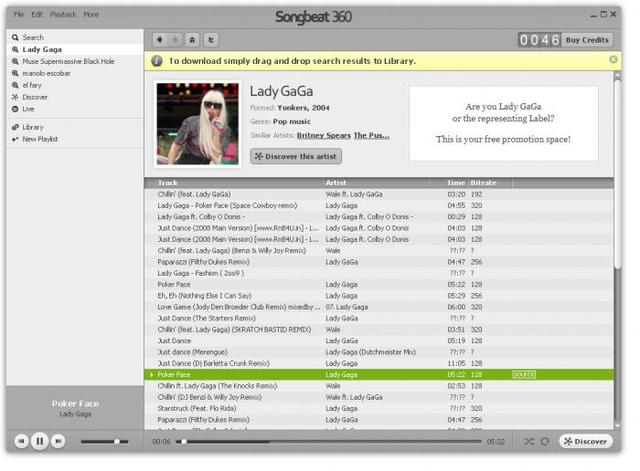Toggle shuffle playback
Image resolution: width=640 pixels, height=471 pixels.
(529, 442)
